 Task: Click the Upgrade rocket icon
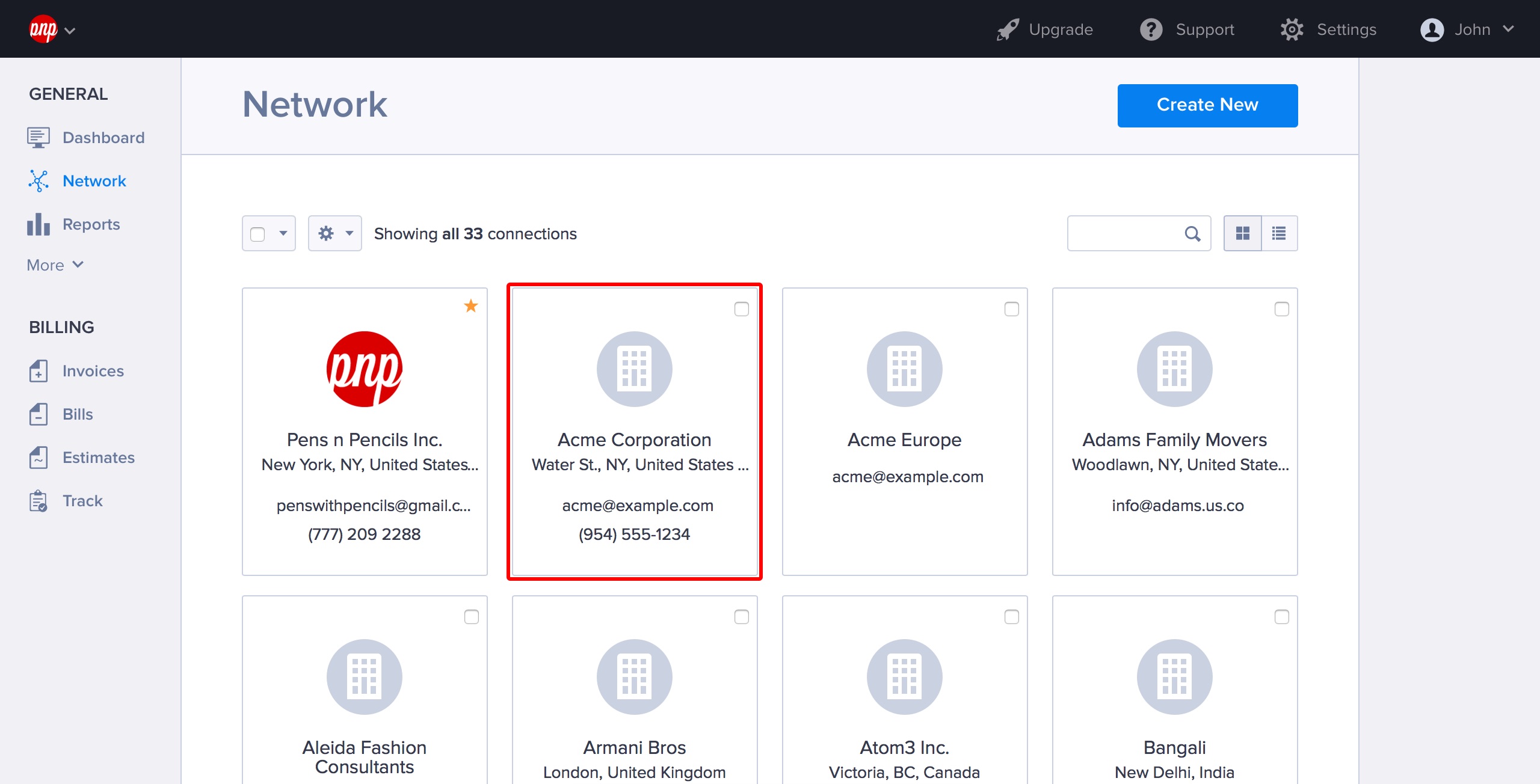(1008, 29)
